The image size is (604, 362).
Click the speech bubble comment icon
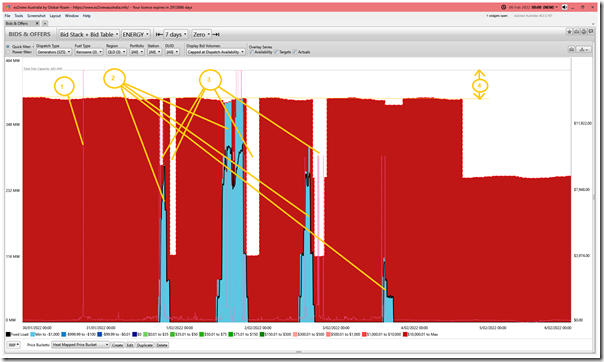tap(591, 32)
